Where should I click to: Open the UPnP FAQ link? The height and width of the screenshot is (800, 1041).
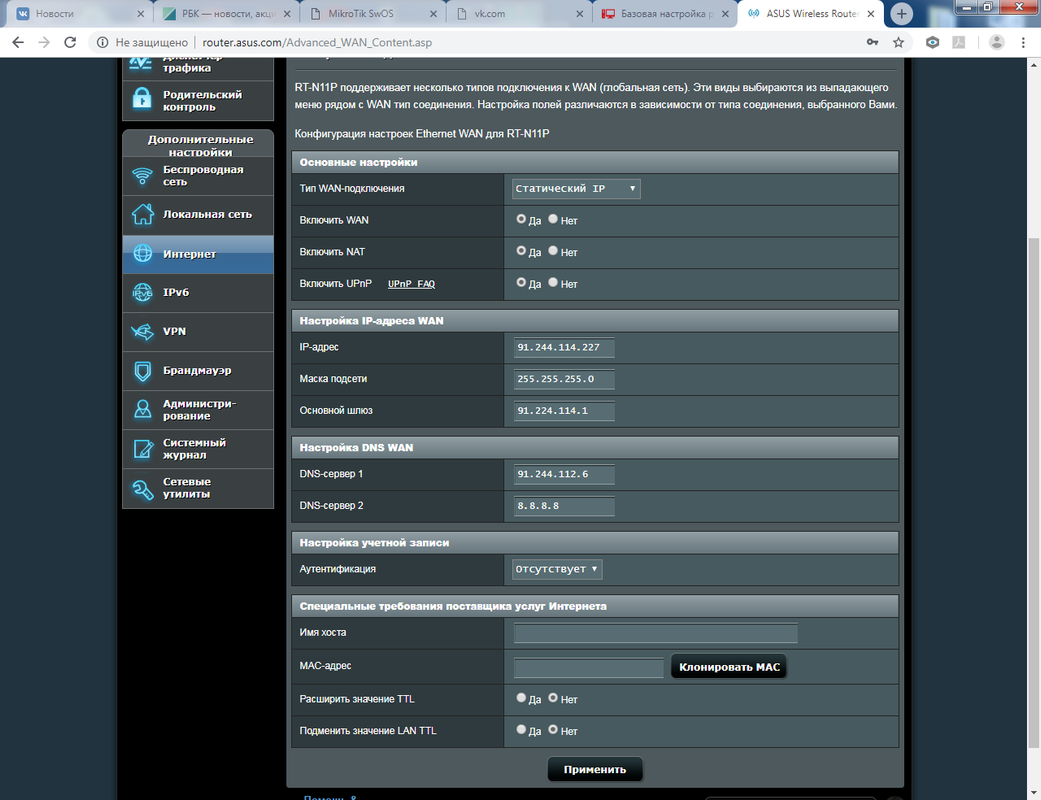411,283
